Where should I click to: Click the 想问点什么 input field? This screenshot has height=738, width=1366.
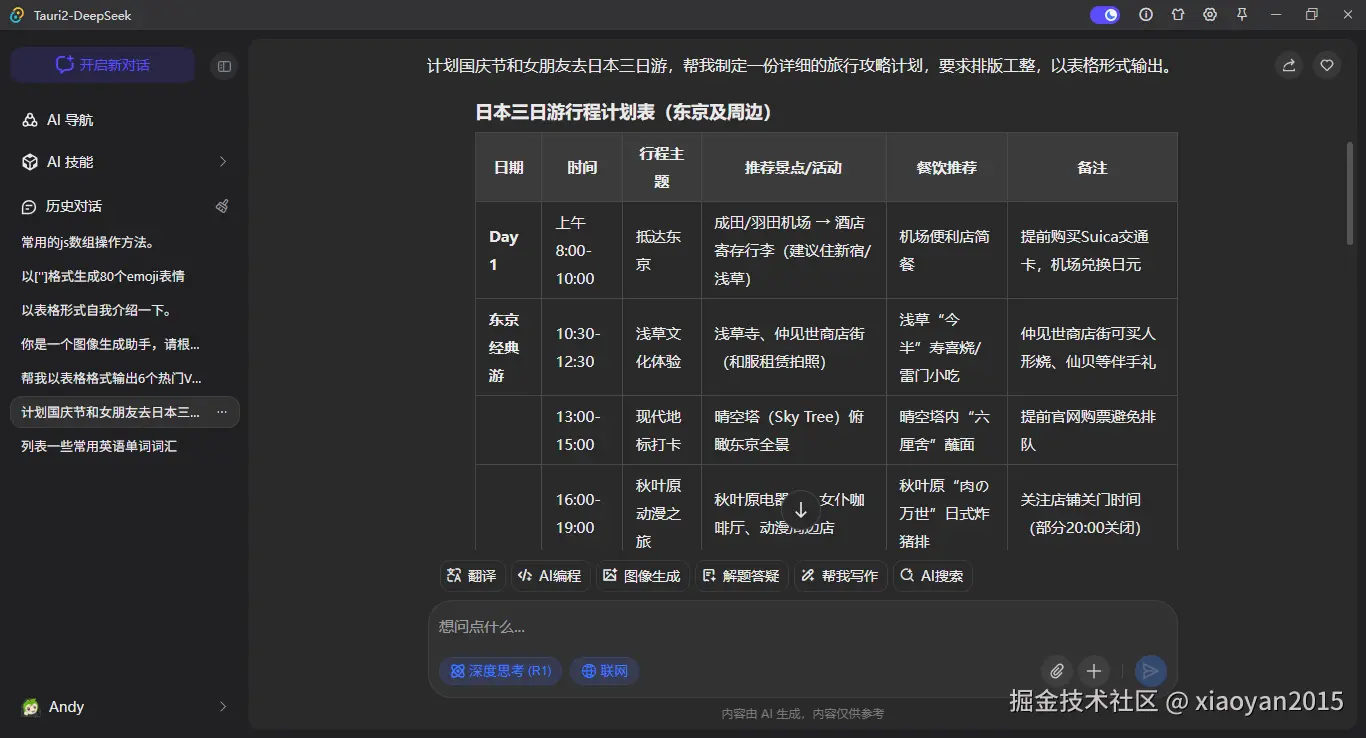click(700, 626)
